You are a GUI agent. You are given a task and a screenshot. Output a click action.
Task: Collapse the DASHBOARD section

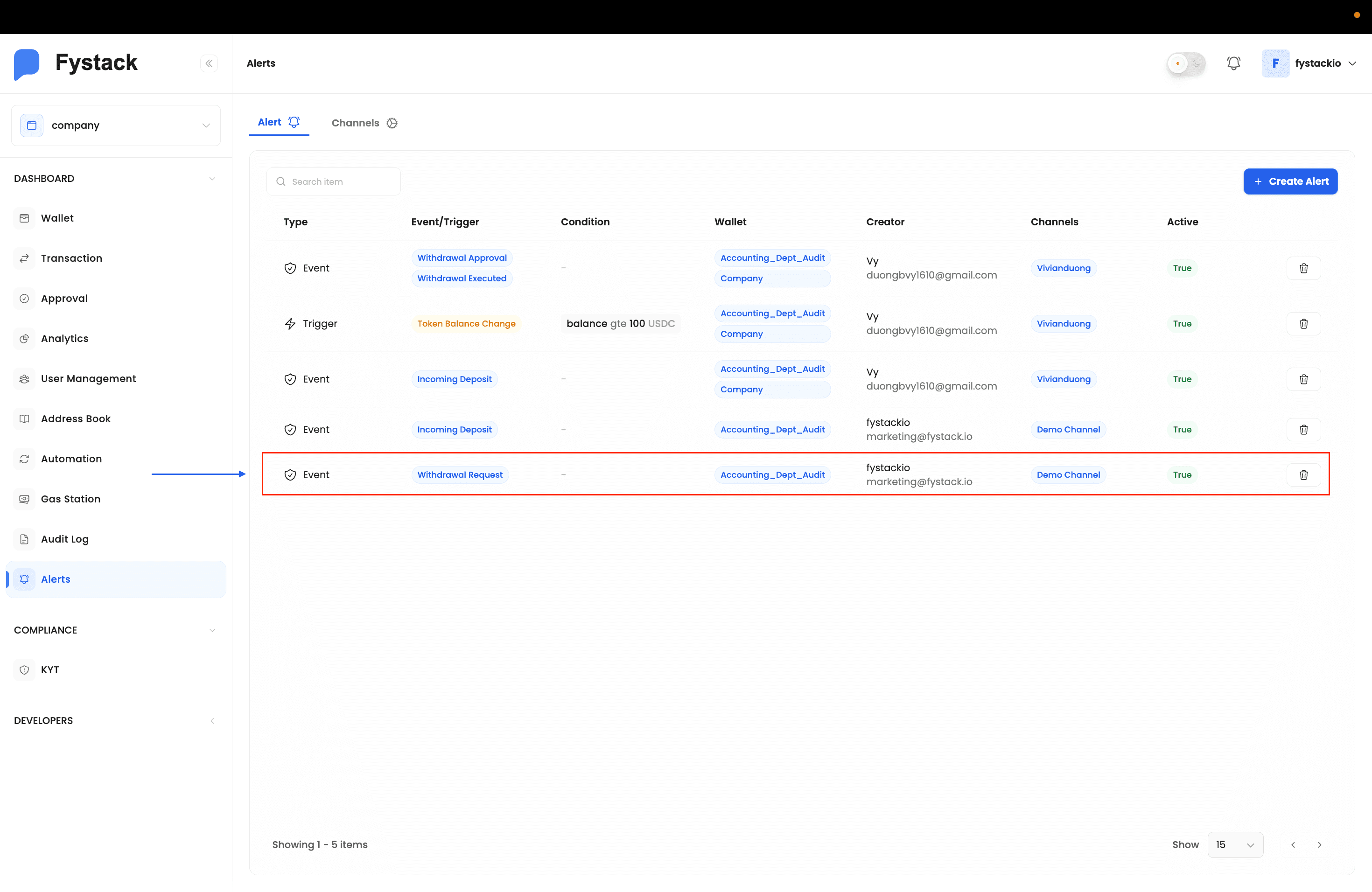tap(213, 179)
